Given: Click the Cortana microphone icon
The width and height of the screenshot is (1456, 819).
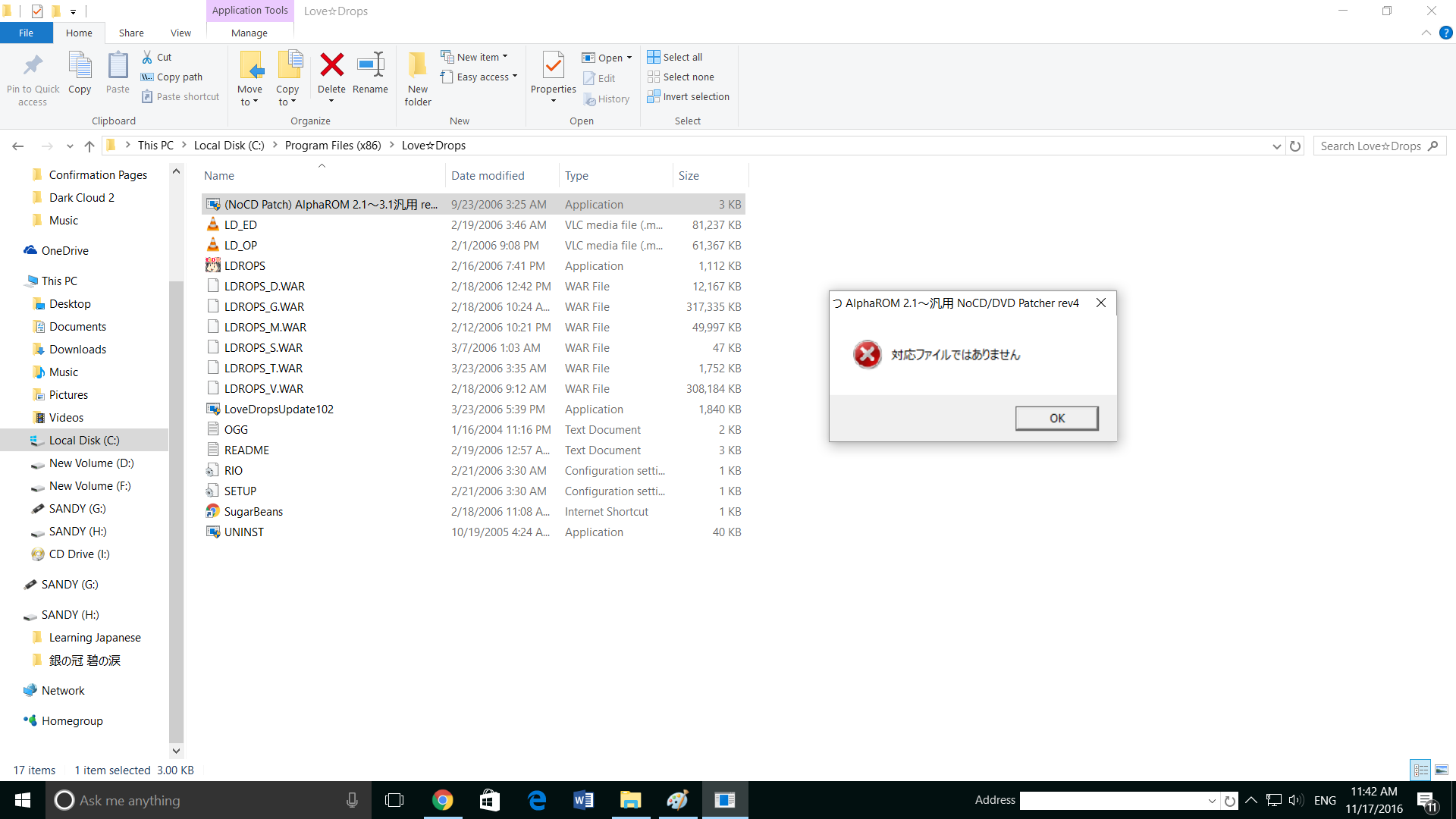Looking at the screenshot, I should click(x=352, y=800).
